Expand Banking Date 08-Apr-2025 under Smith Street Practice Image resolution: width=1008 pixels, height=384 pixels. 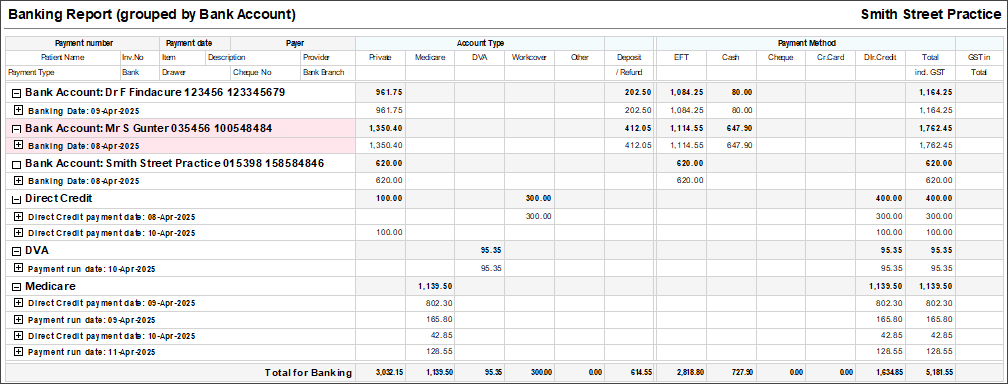point(18,181)
